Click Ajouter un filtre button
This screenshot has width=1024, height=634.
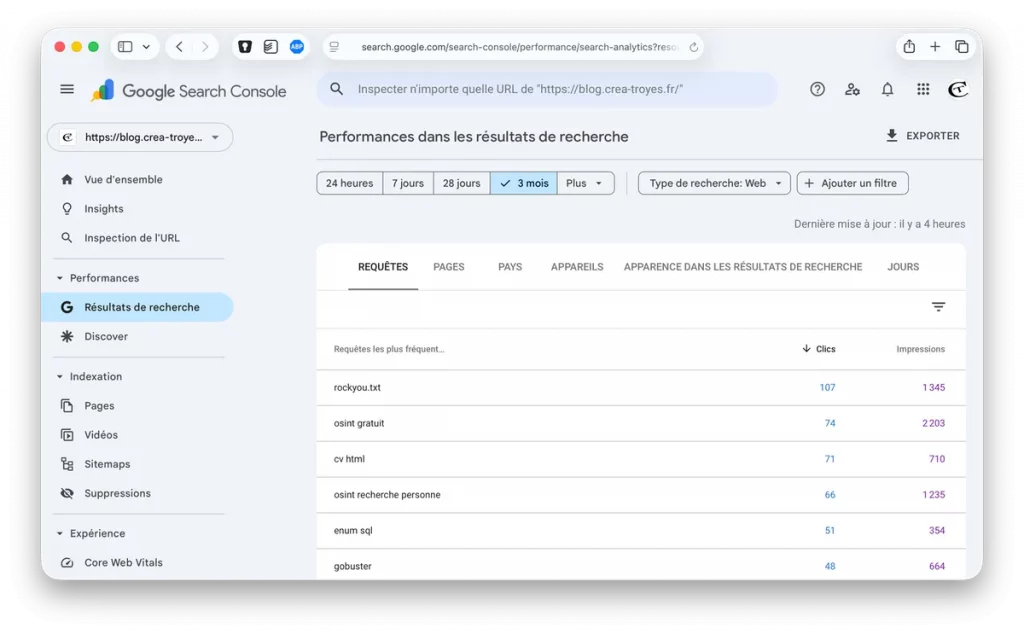[852, 183]
